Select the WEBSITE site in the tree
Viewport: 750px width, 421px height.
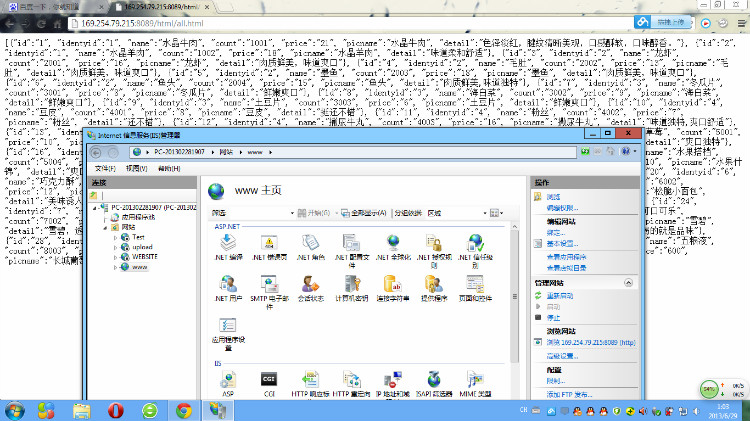(145, 257)
